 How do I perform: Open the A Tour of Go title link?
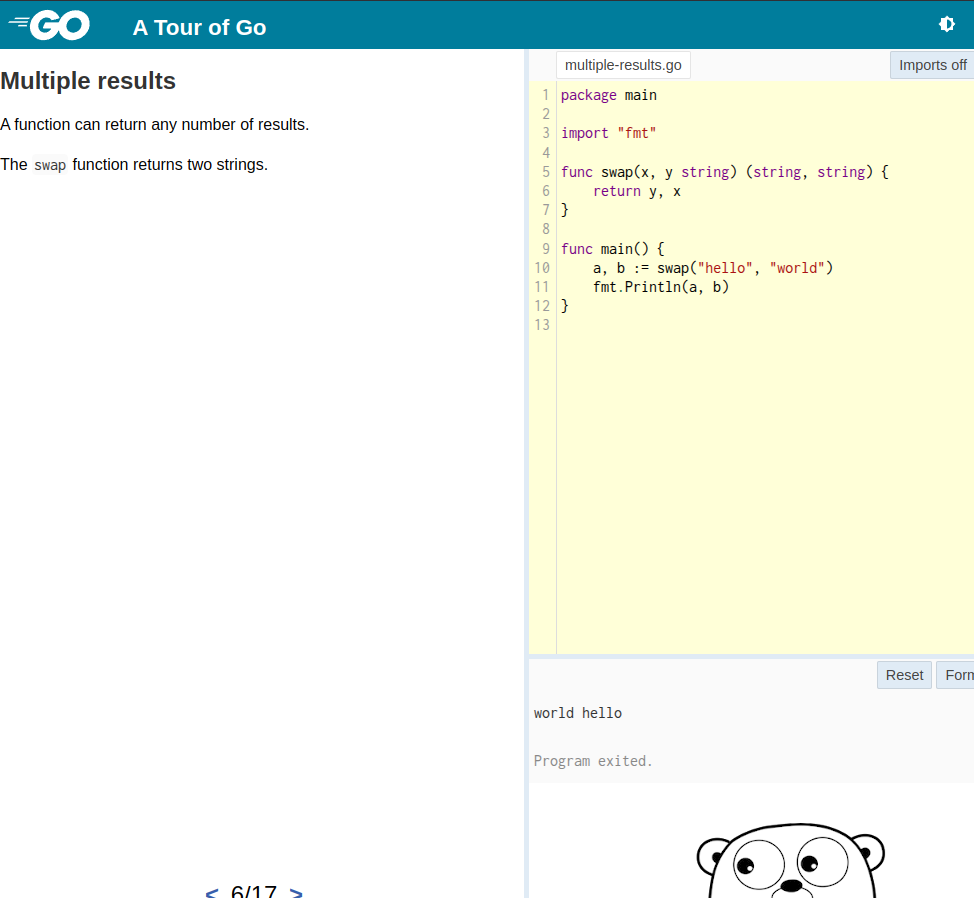(199, 27)
